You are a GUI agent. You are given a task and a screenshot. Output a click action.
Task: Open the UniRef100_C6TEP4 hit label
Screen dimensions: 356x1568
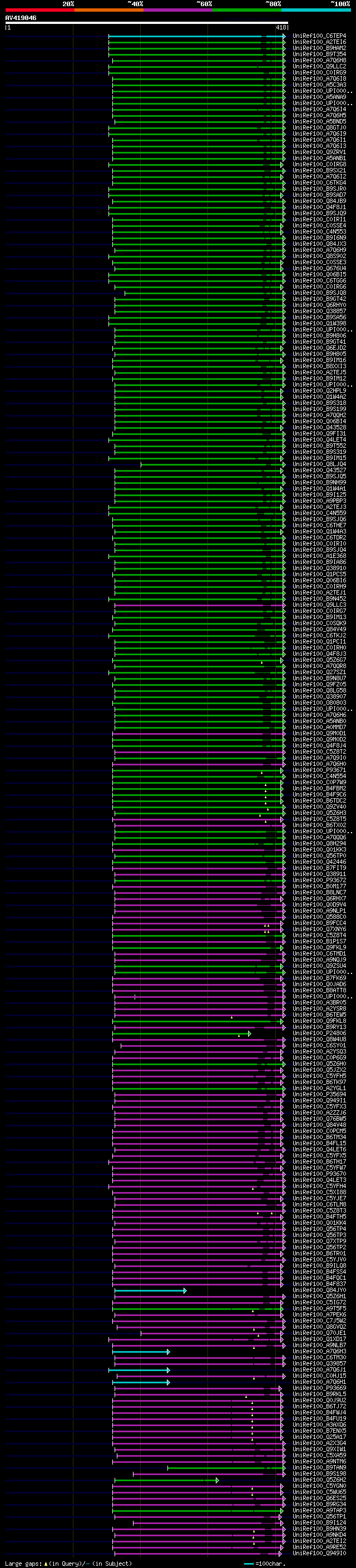tap(319, 36)
